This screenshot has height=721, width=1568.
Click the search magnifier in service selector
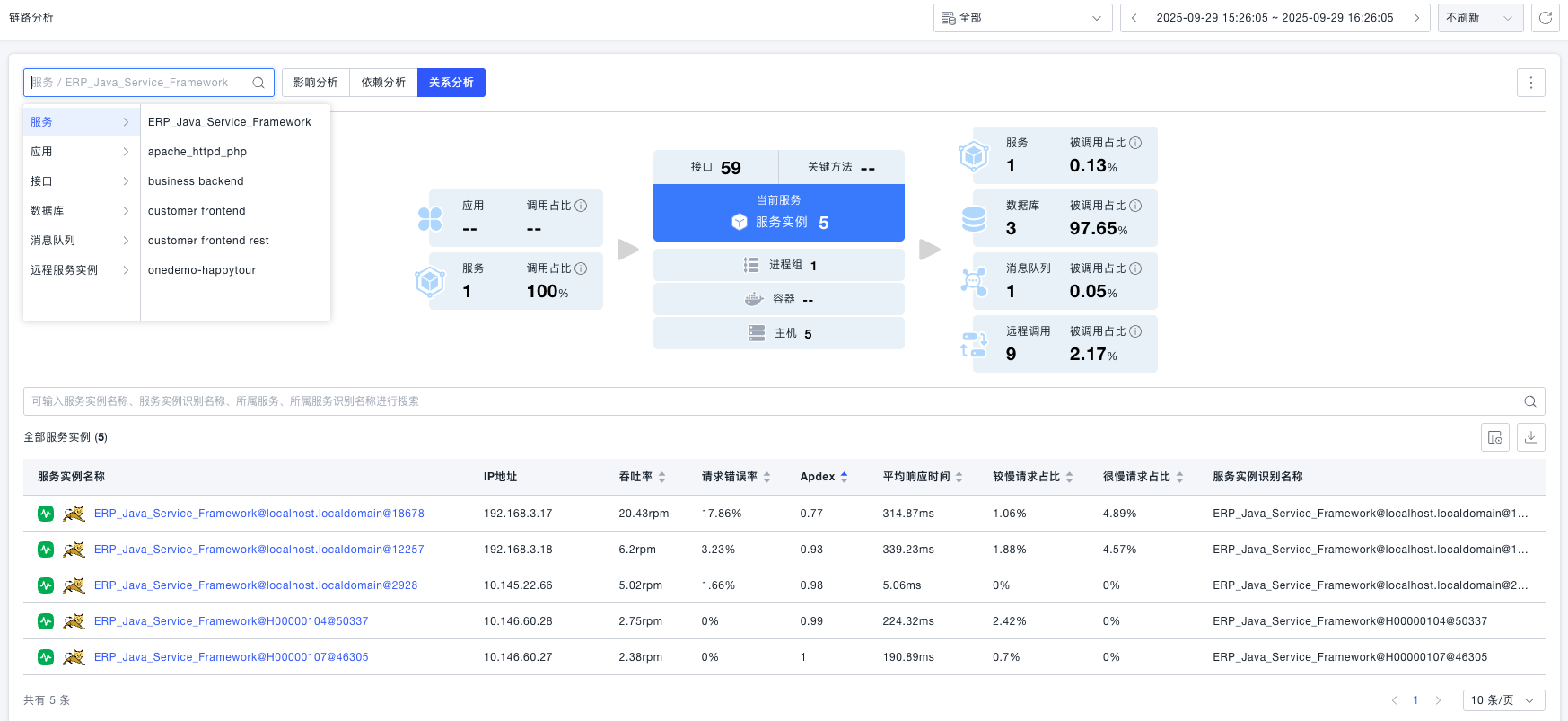pyautogui.click(x=258, y=83)
